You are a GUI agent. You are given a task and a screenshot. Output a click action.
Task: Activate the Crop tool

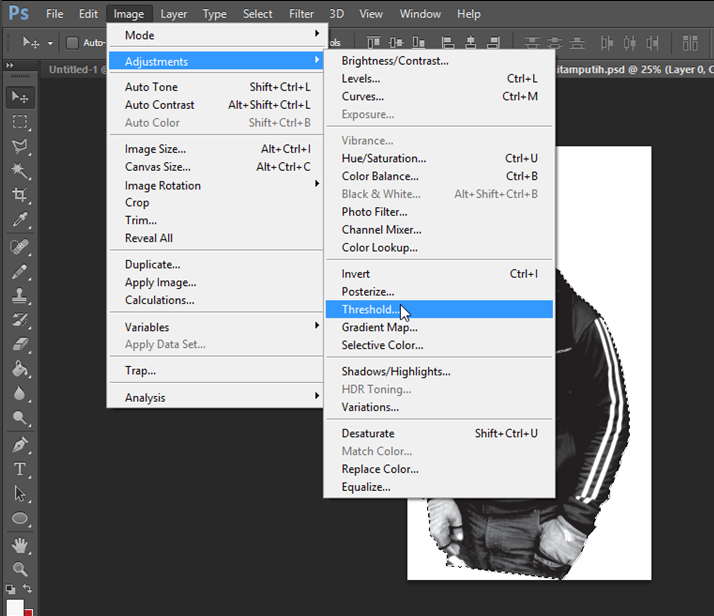pos(20,196)
